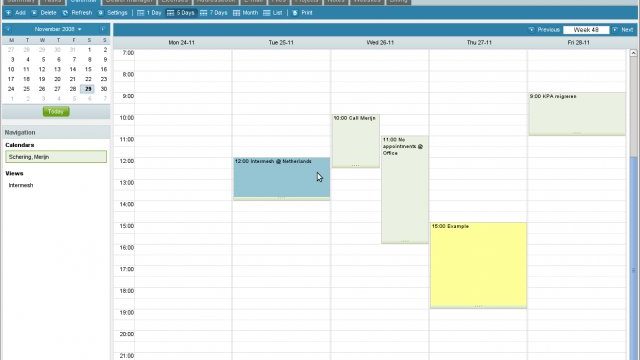The width and height of the screenshot is (640, 360).
Task: Click the 14:00 time label
Action: [127, 204]
